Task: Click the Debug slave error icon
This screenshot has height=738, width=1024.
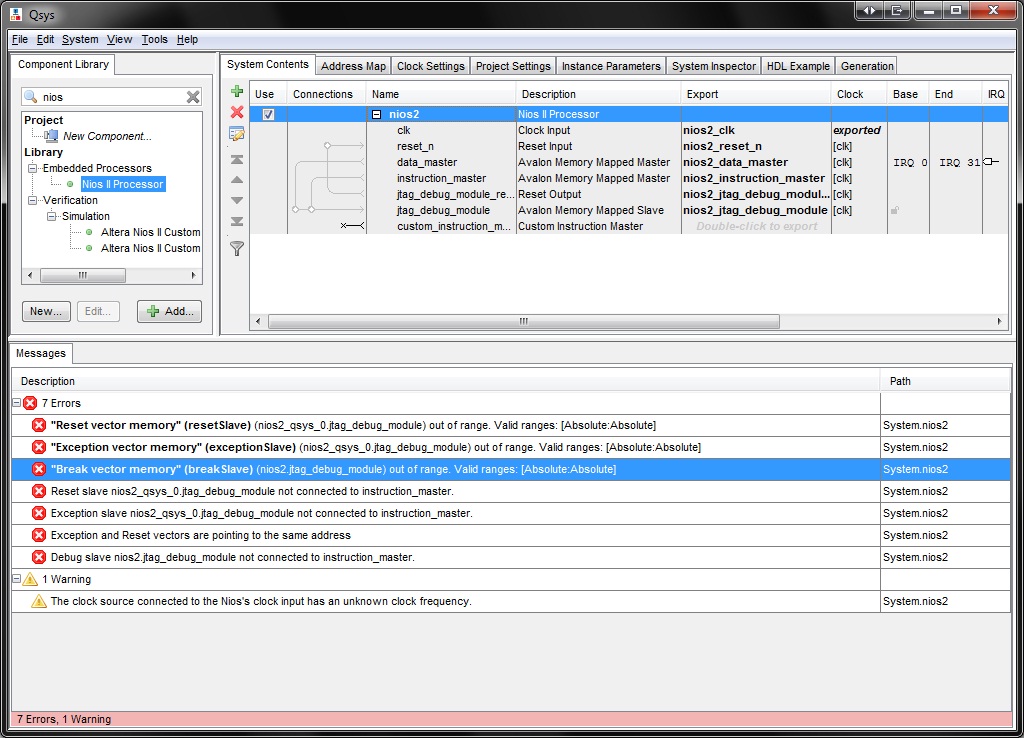Action: pos(39,557)
